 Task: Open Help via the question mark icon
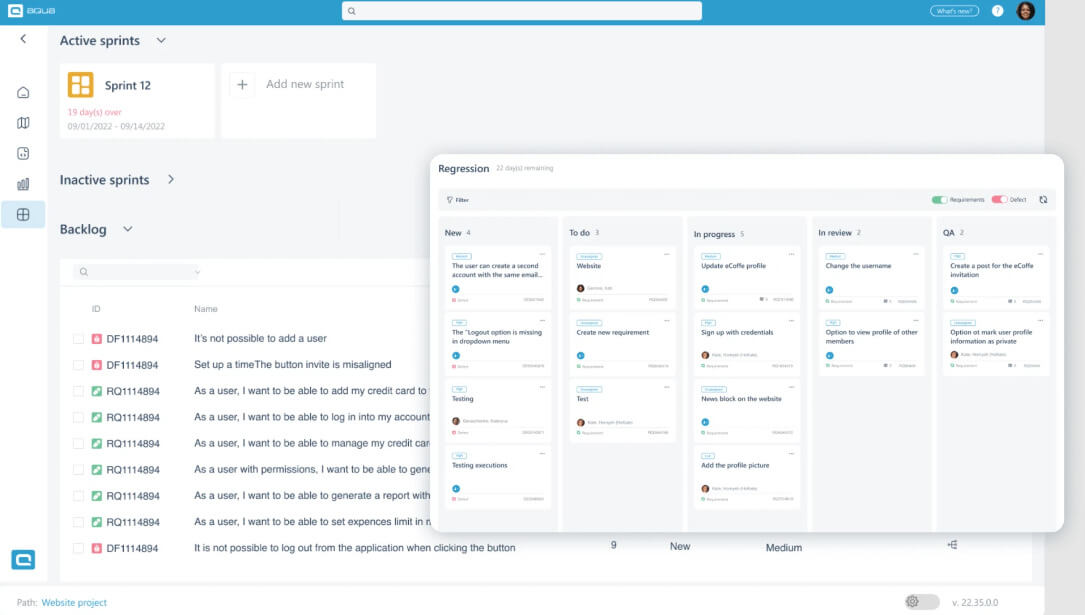coord(998,11)
